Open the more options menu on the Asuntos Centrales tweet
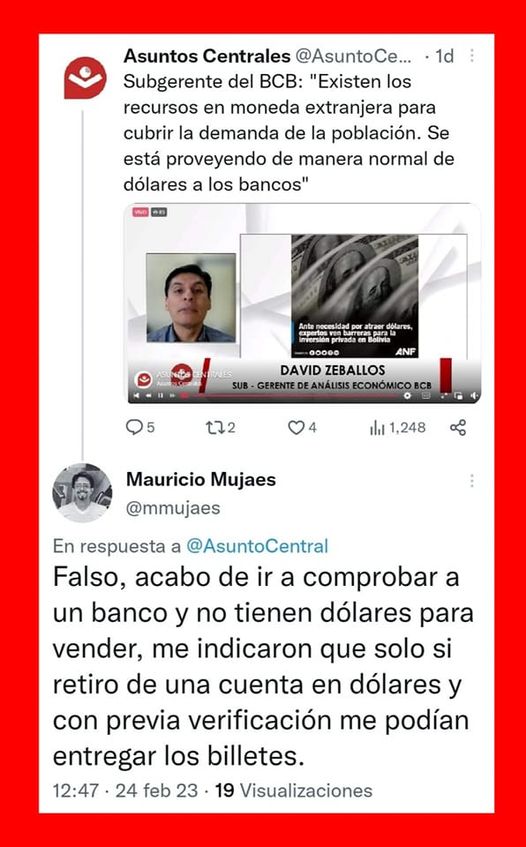 pyautogui.click(x=472, y=56)
